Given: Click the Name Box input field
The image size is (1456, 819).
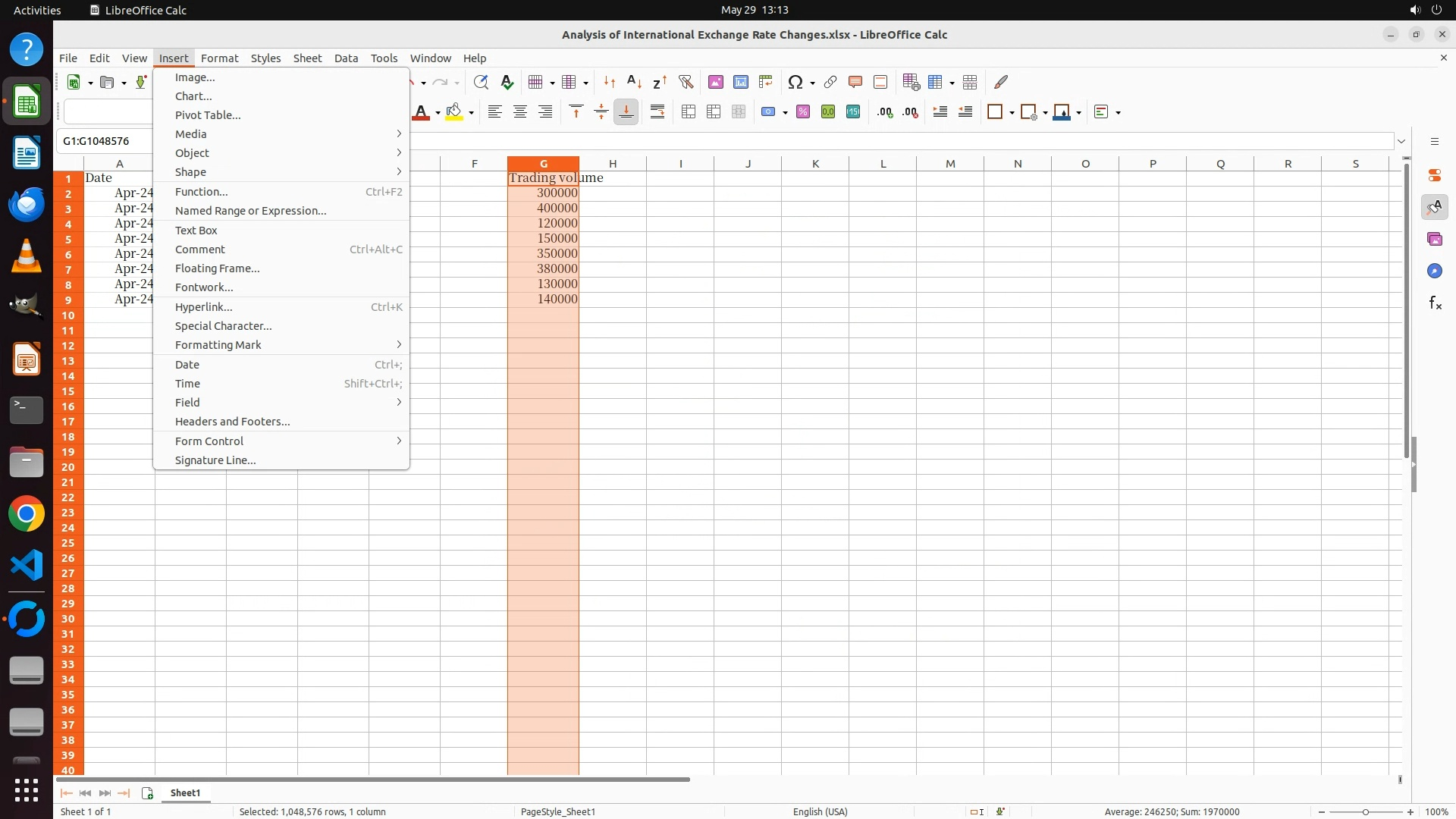Looking at the screenshot, I should tap(106, 141).
